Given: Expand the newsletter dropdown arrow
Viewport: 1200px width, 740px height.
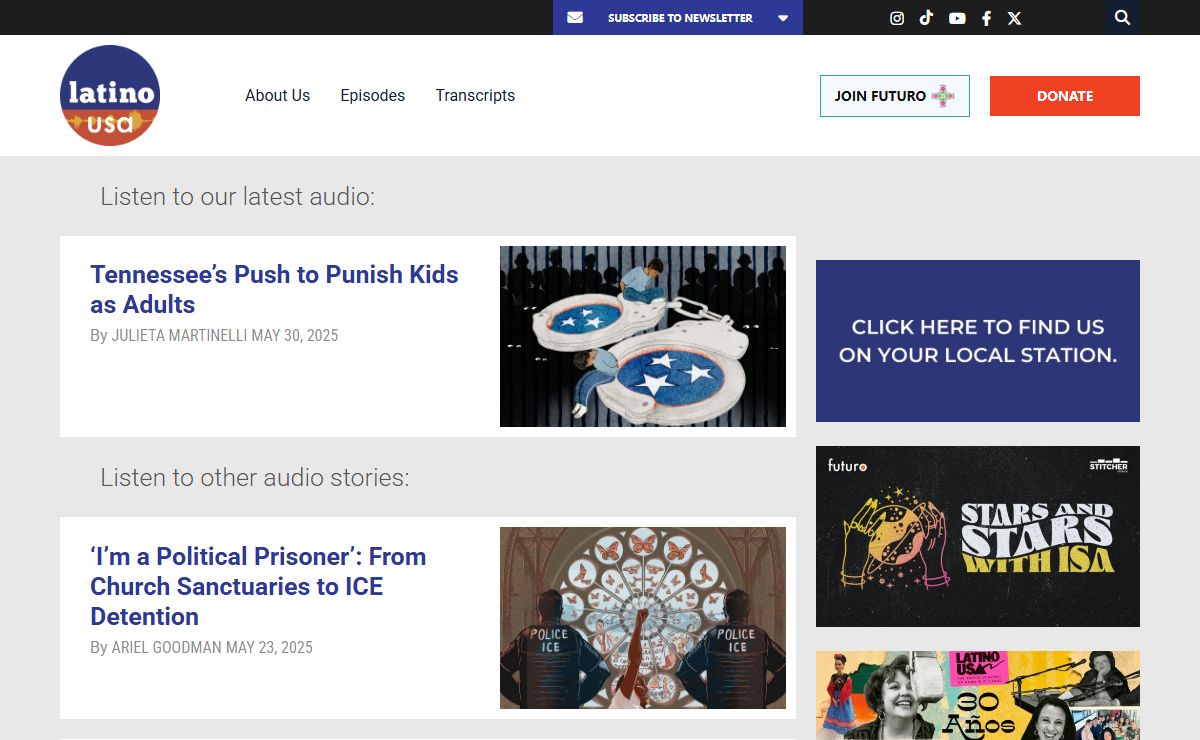Looking at the screenshot, I should 783,18.
